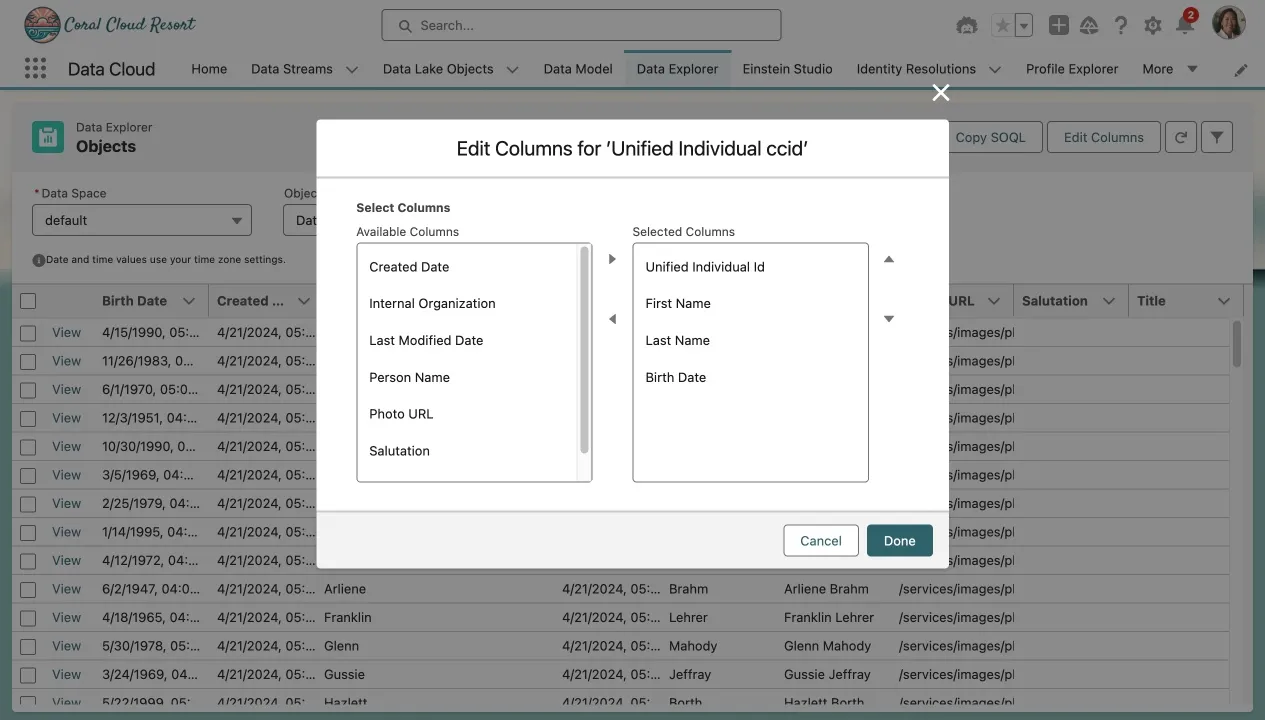The height and width of the screenshot is (720, 1265).
Task: Check the row checkbox for Arliene Brahm
Action: pyautogui.click(x=28, y=590)
